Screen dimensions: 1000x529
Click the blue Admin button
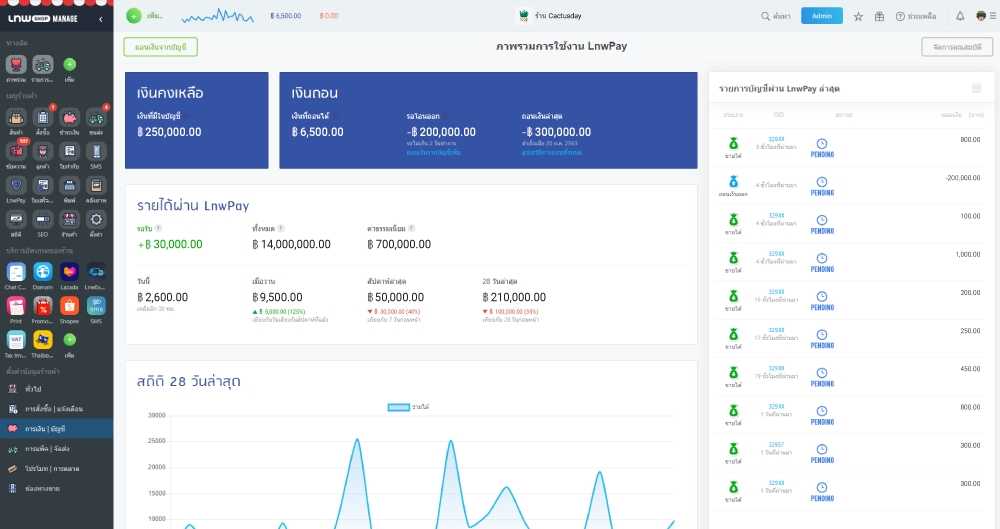click(821, 16)
